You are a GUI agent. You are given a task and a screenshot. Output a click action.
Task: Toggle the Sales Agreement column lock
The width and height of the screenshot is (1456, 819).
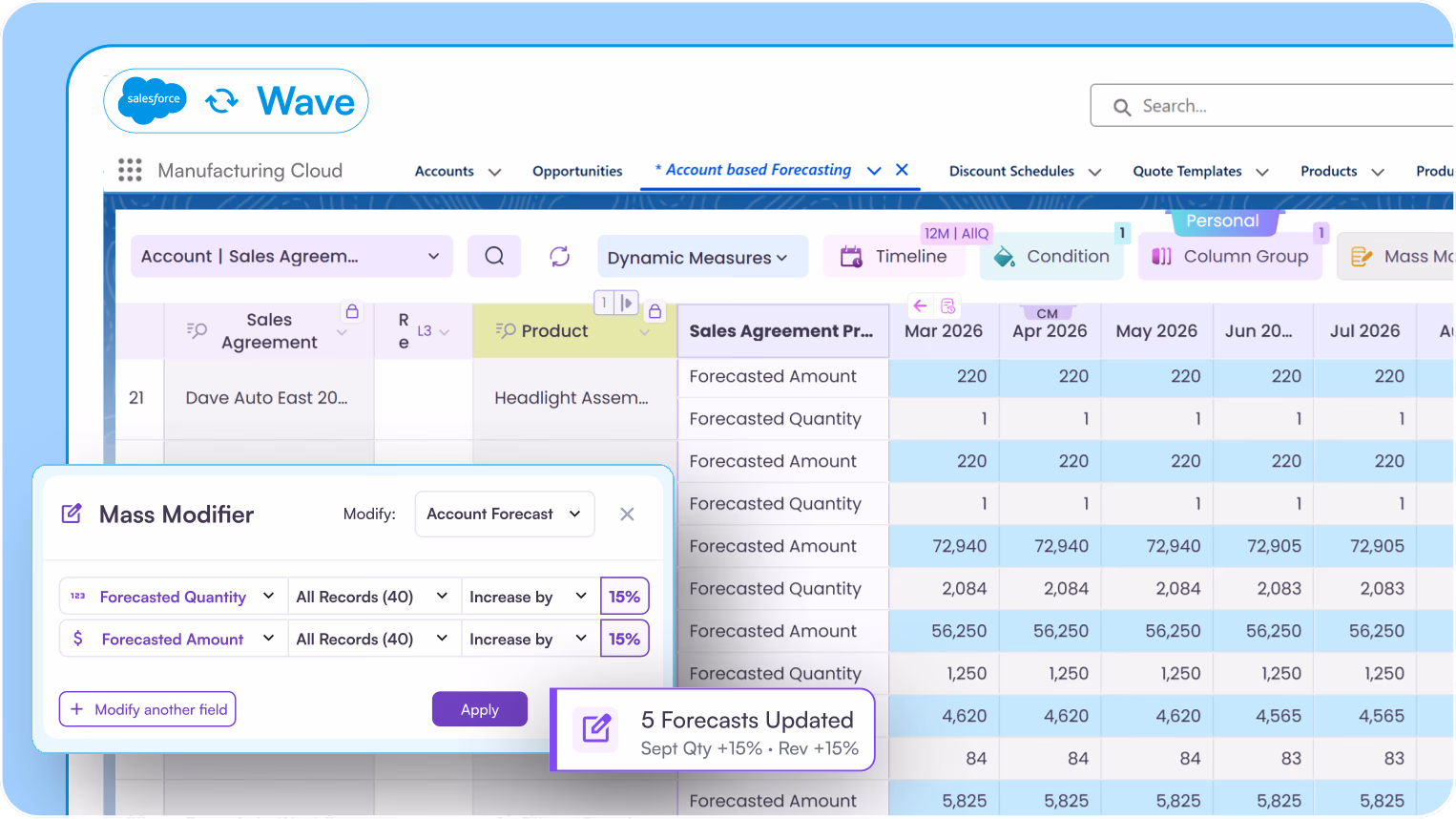pyautogui.click(x=352, y=311)
